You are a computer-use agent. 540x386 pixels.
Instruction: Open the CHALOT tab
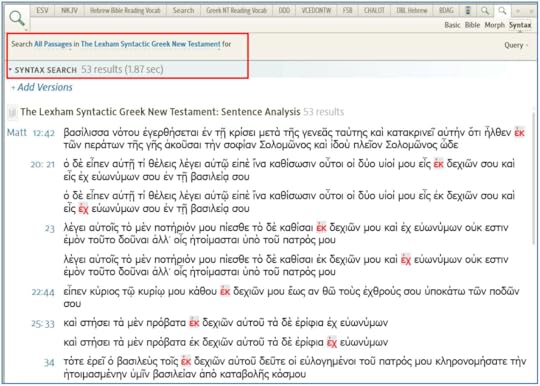click(x=374, y=11)
